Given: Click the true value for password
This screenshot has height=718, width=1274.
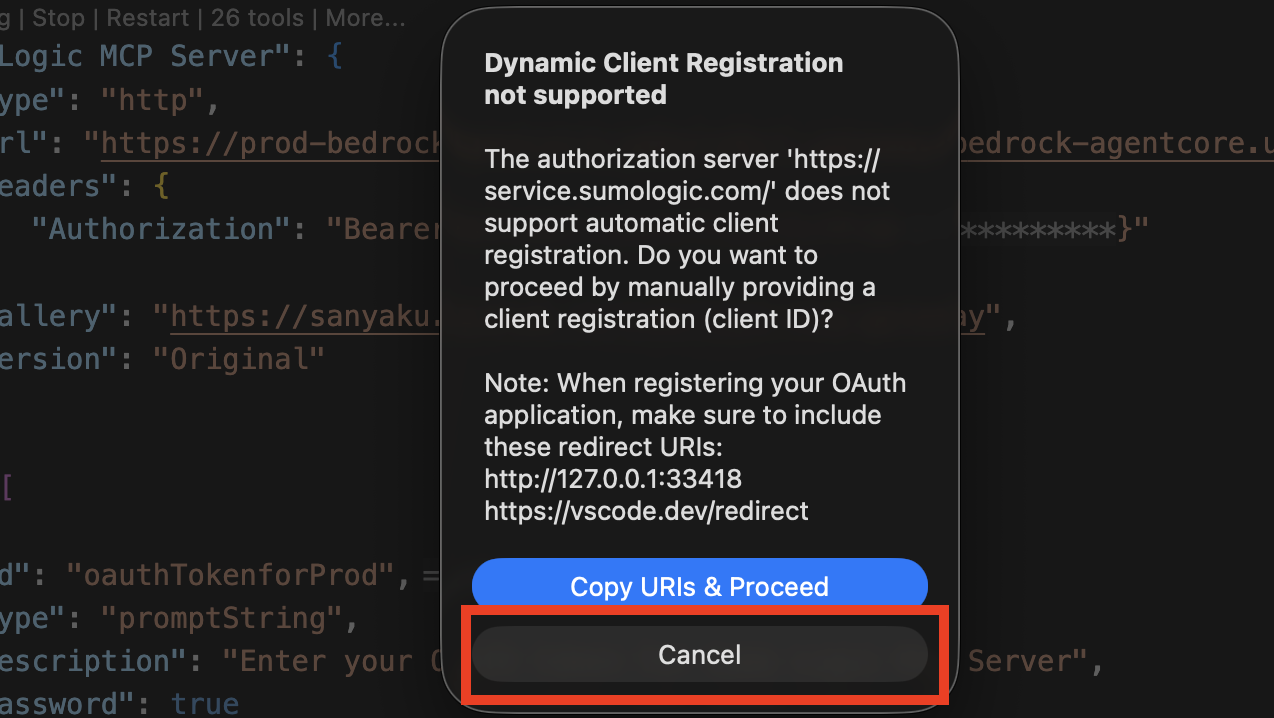Looking at the screenshot, I should coord(204,704).
